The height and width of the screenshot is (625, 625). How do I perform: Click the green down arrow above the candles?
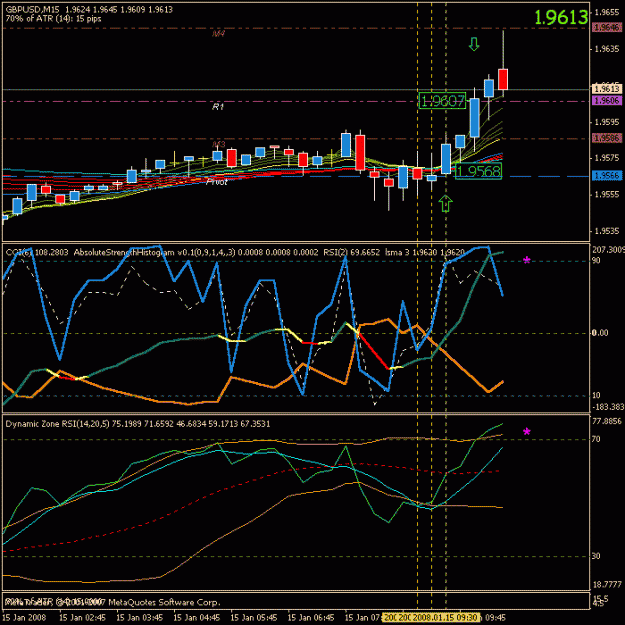pyautogui.click(x=474, y=44)
